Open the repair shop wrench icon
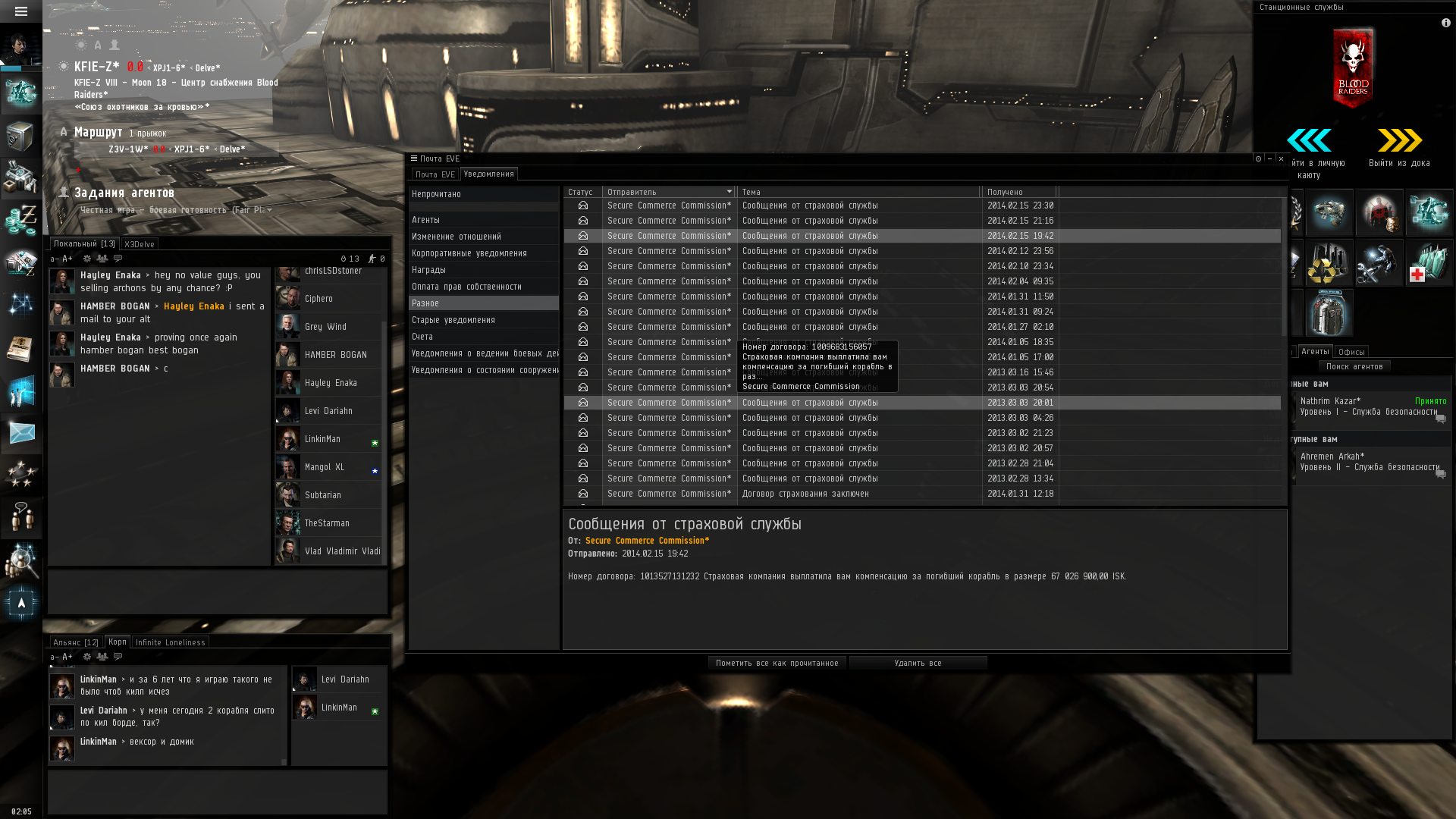 point(1379,263)
